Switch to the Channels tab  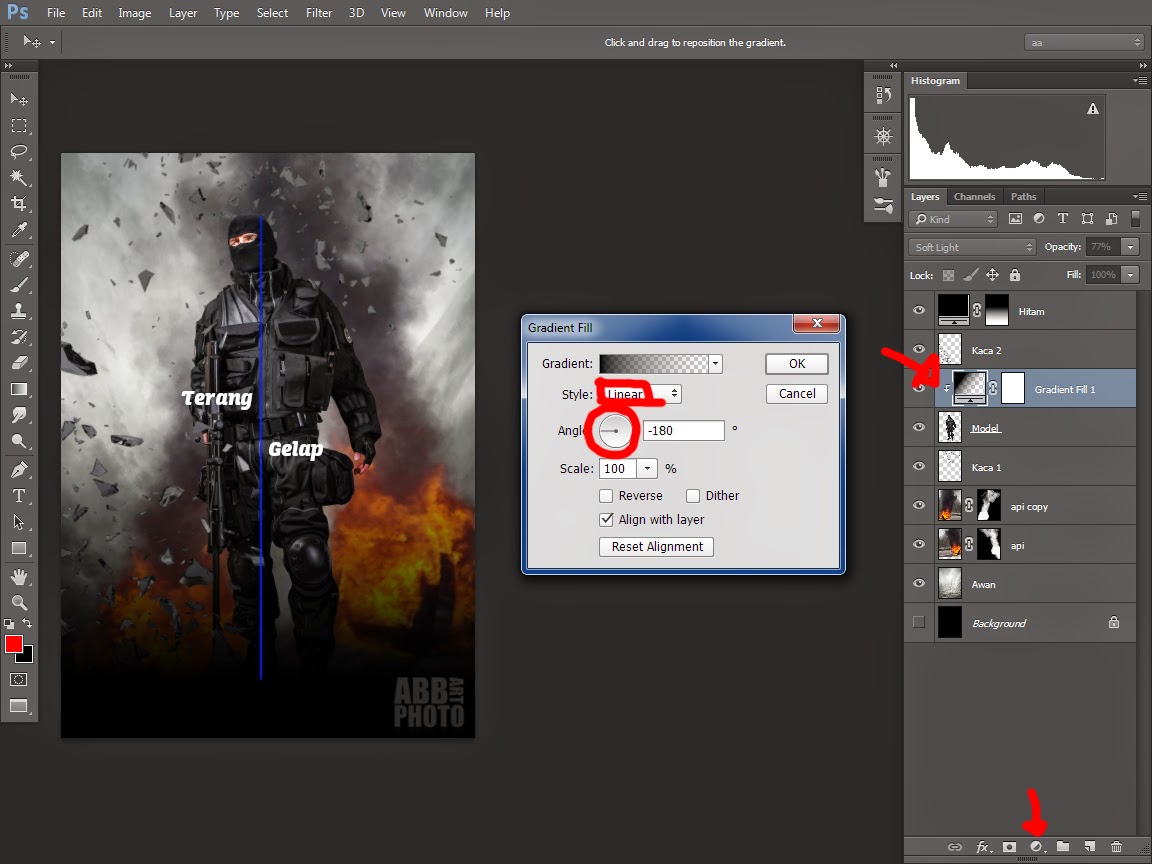click(x=974, y=197)
